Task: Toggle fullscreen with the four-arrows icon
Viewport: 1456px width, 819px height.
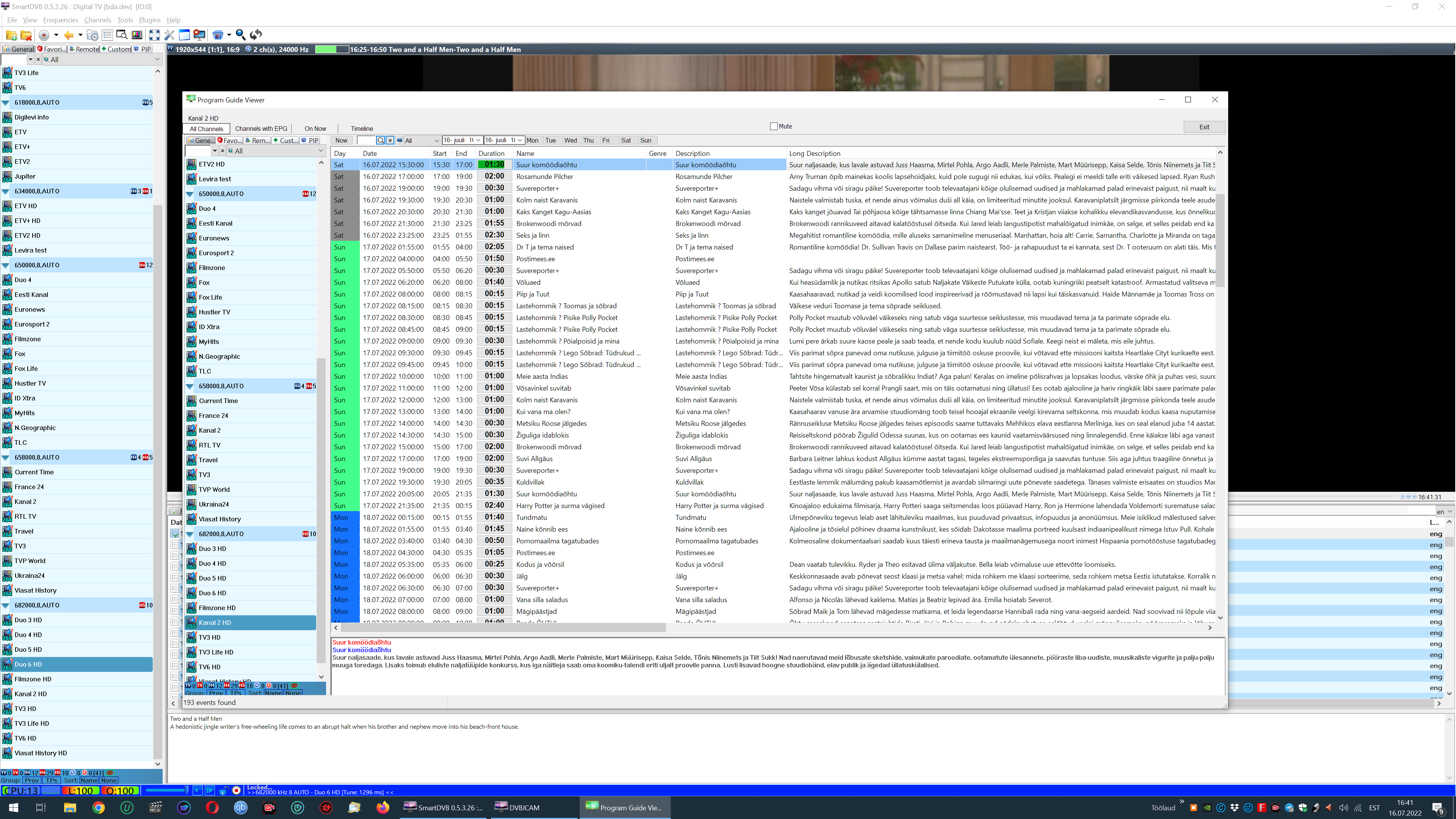Action: pyautogui.click(x=154, y=35)
